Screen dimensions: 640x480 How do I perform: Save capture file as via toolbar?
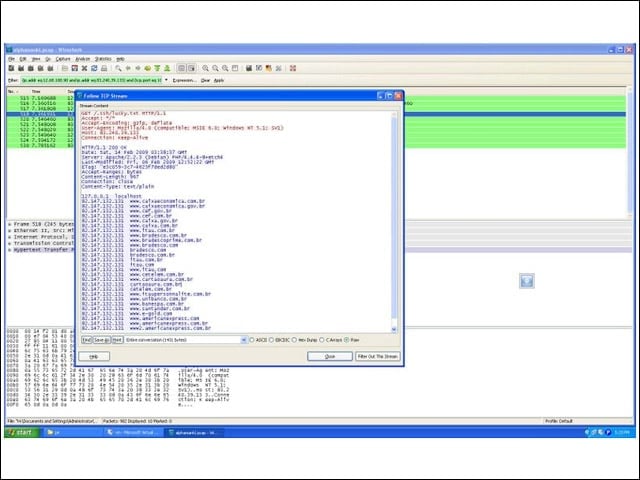74,68
